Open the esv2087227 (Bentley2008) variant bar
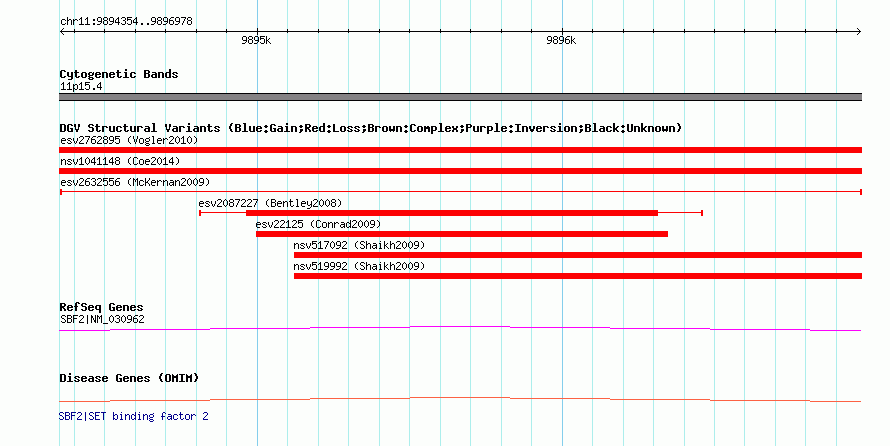The height and width of the screenshot is (446, 890). tap(451, 213)
